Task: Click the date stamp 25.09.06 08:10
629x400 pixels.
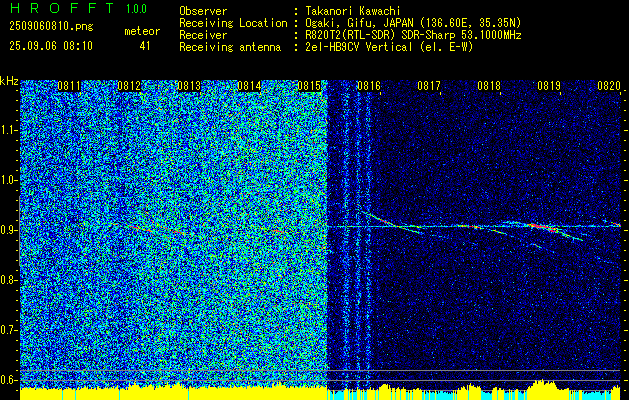Action: click(x=51, y=46)
